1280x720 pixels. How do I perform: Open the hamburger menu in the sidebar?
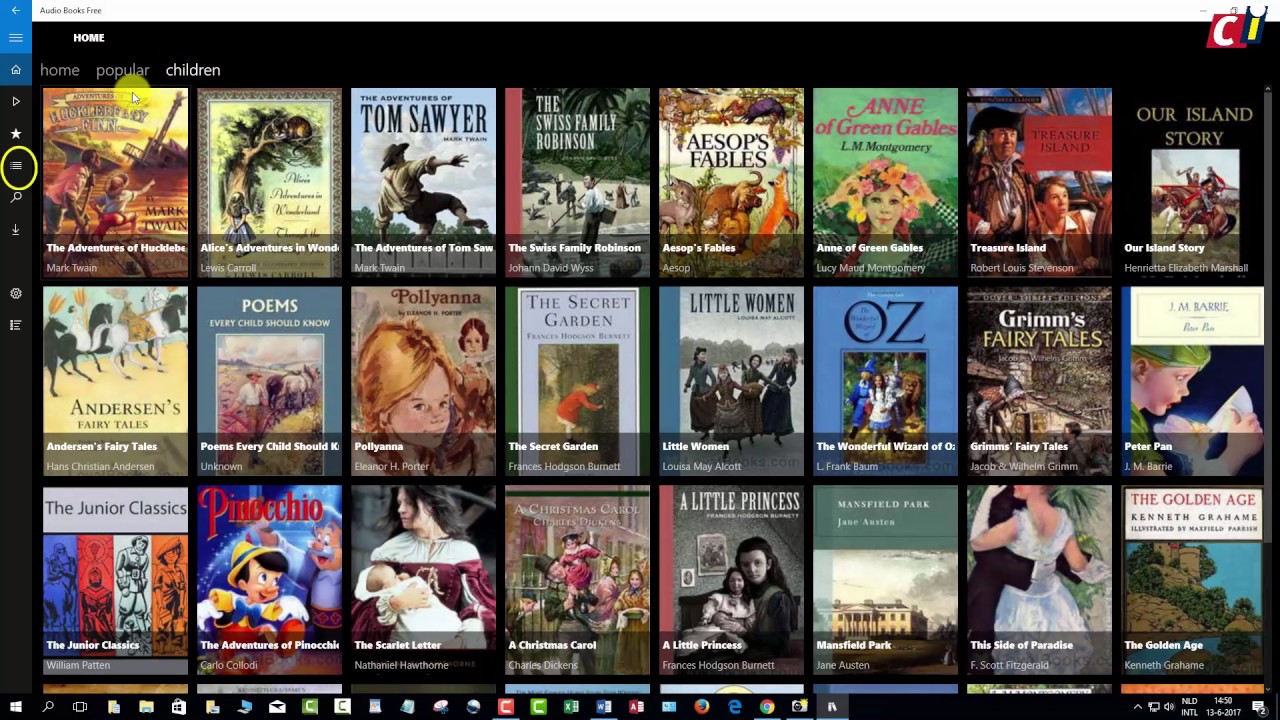(x=16, y=37)
